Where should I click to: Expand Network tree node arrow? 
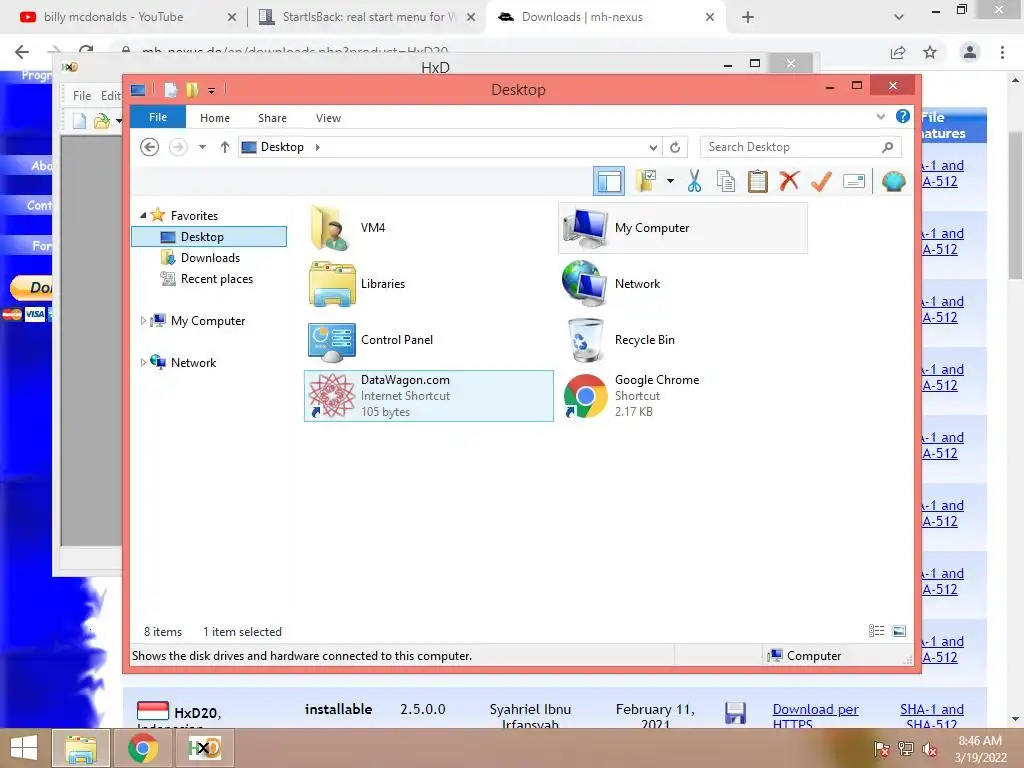coord(143,362)
